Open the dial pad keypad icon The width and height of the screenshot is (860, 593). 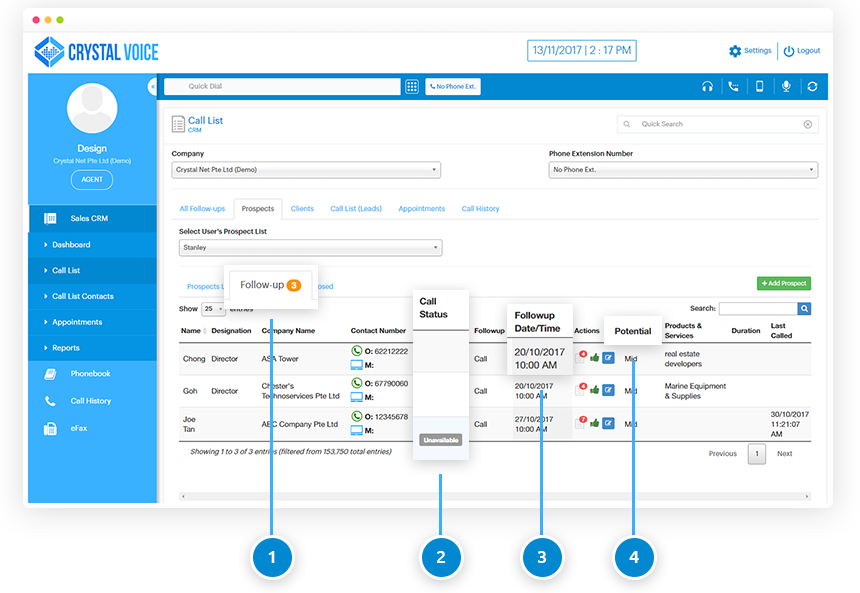pyautogui.click(x=412, y=87)
